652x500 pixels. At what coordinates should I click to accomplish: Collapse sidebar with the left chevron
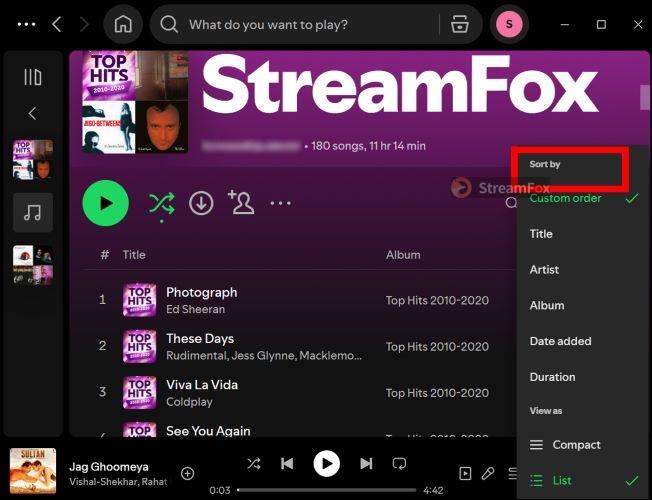coord(32,113)
